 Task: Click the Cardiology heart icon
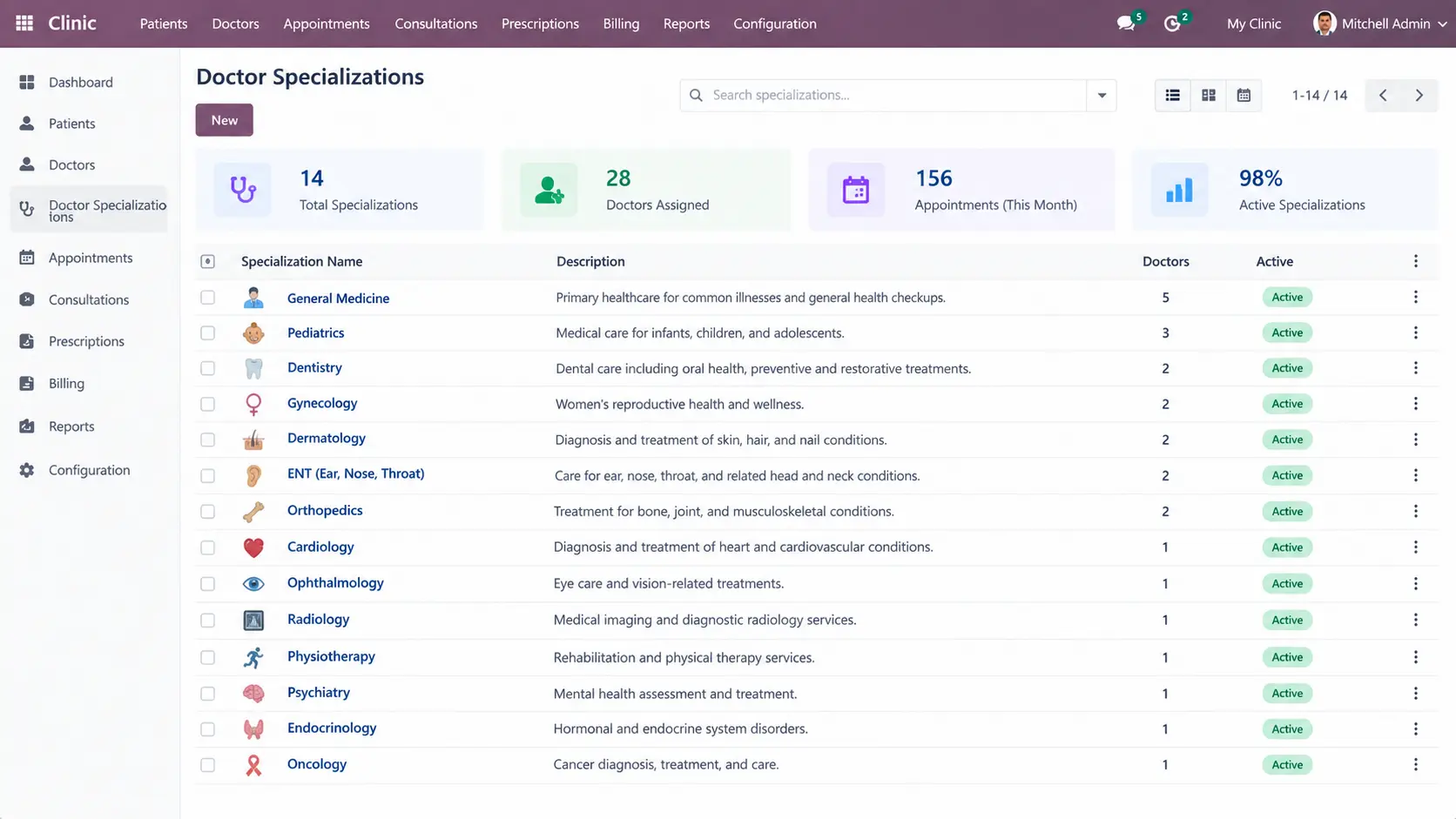253,547
